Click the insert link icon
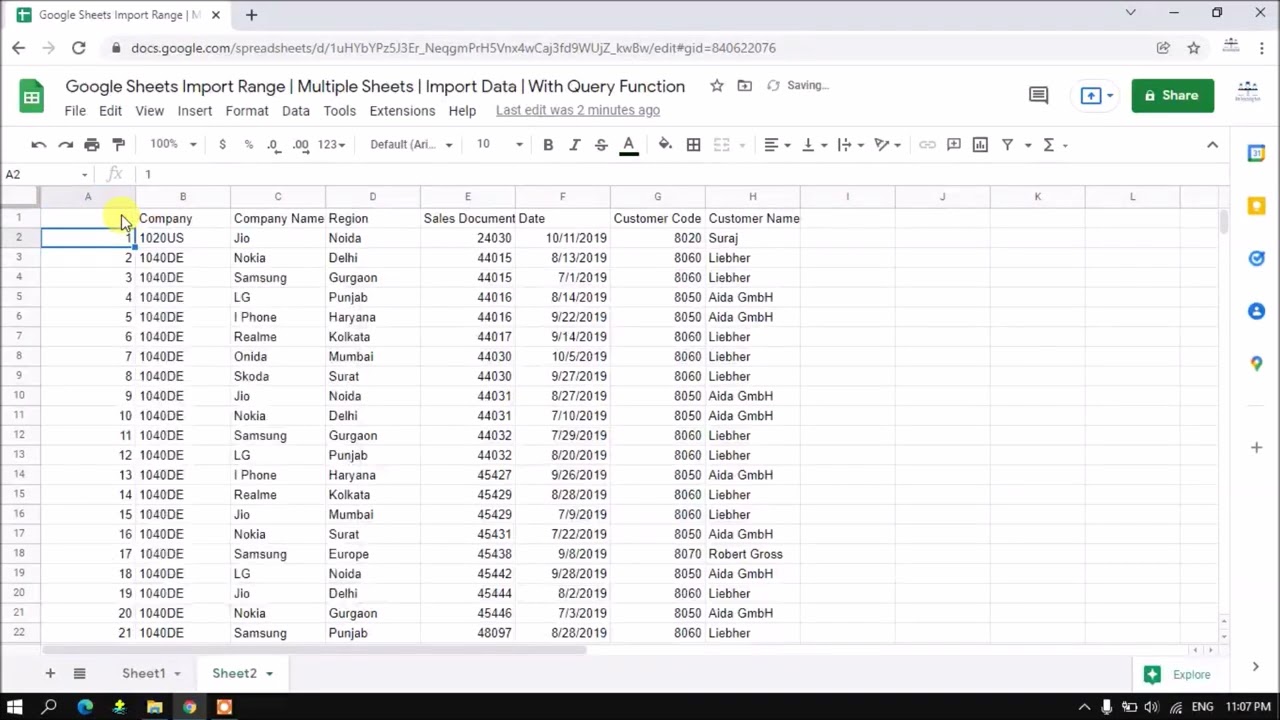Image resolution: width=1280 pixels, height=720 pixels. tap(927, 145)
